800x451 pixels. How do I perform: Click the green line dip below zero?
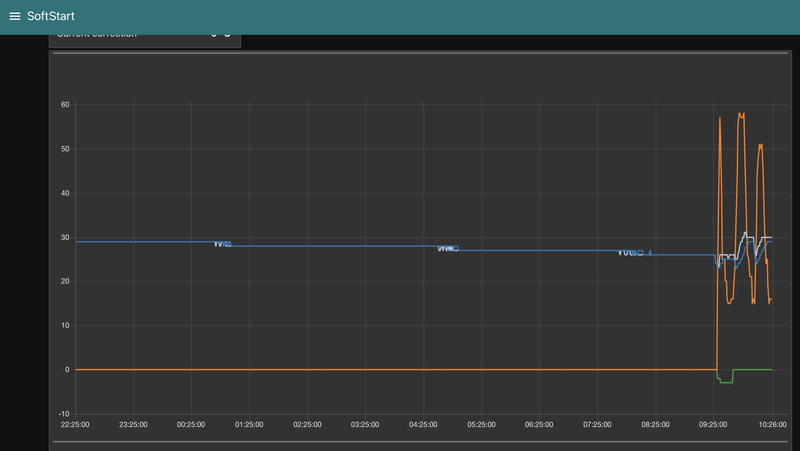(x=726, y=382)
